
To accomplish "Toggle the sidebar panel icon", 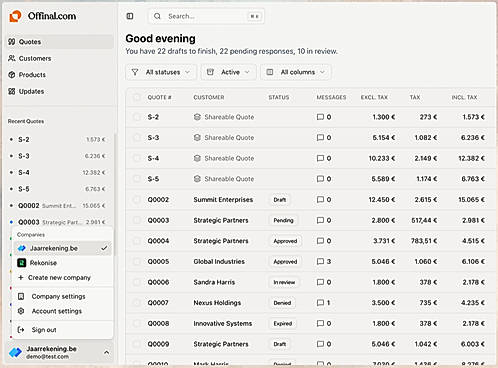I will (x=130, y=16).
